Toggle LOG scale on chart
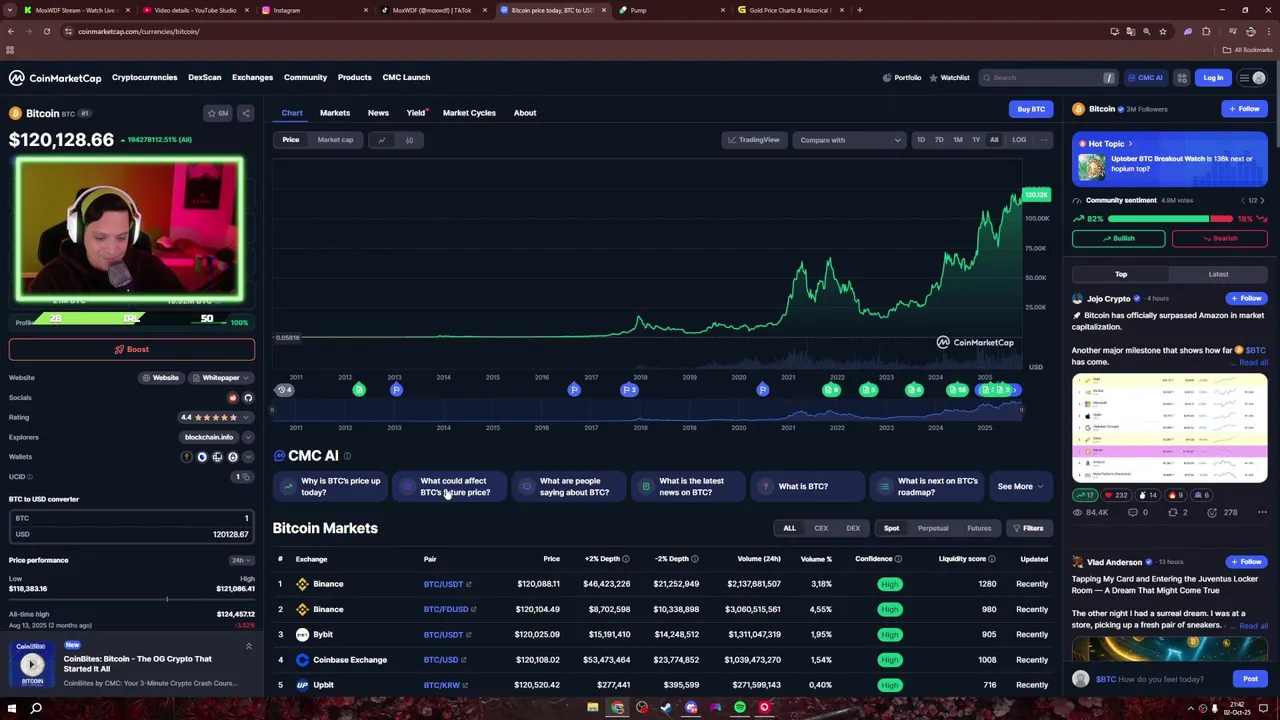1280x720 pixels. (x=1018, y=140)
